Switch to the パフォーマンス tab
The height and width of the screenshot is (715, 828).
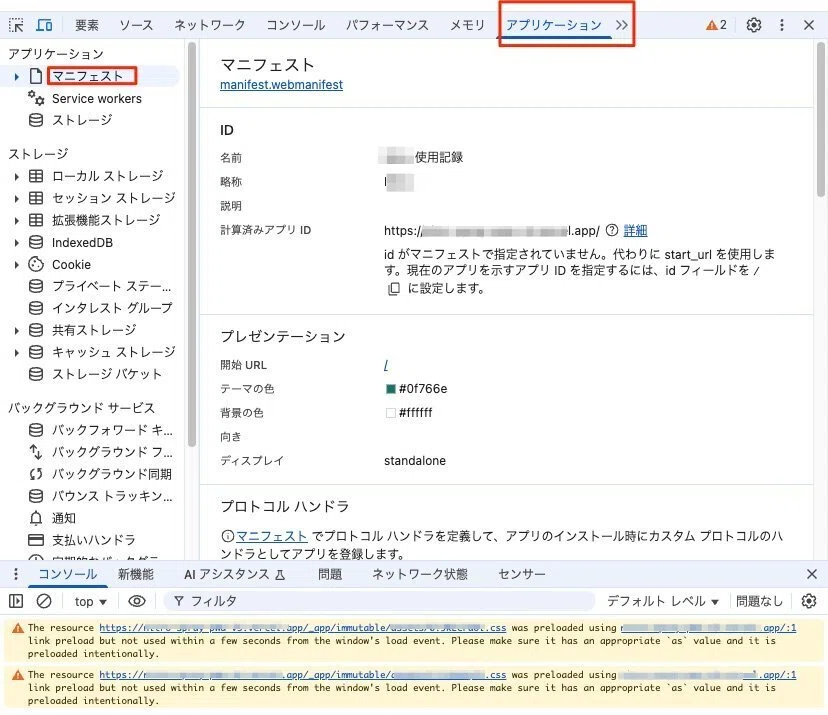[387, 25]
